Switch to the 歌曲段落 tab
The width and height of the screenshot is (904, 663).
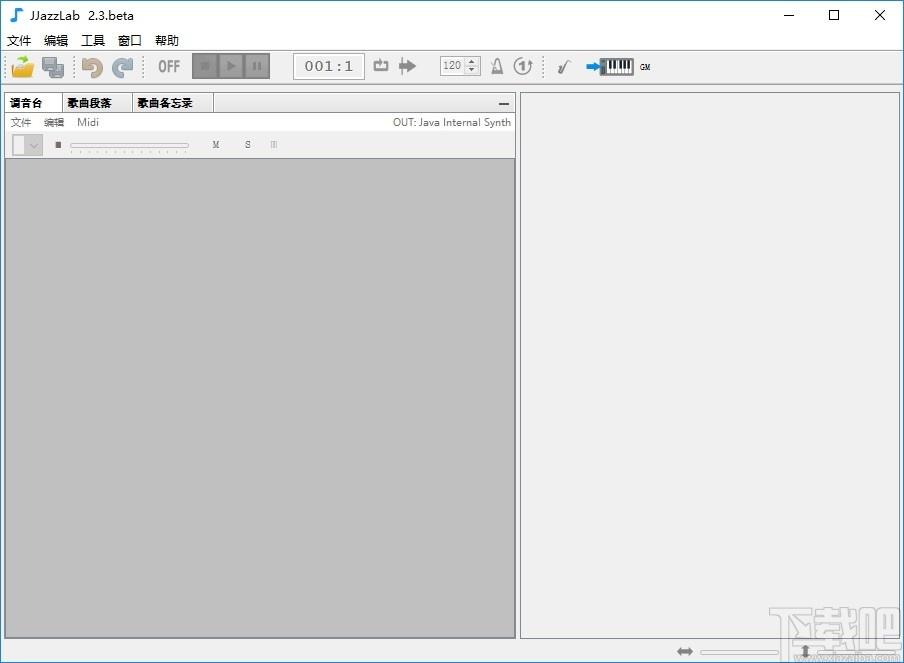[x=97, y=103]
